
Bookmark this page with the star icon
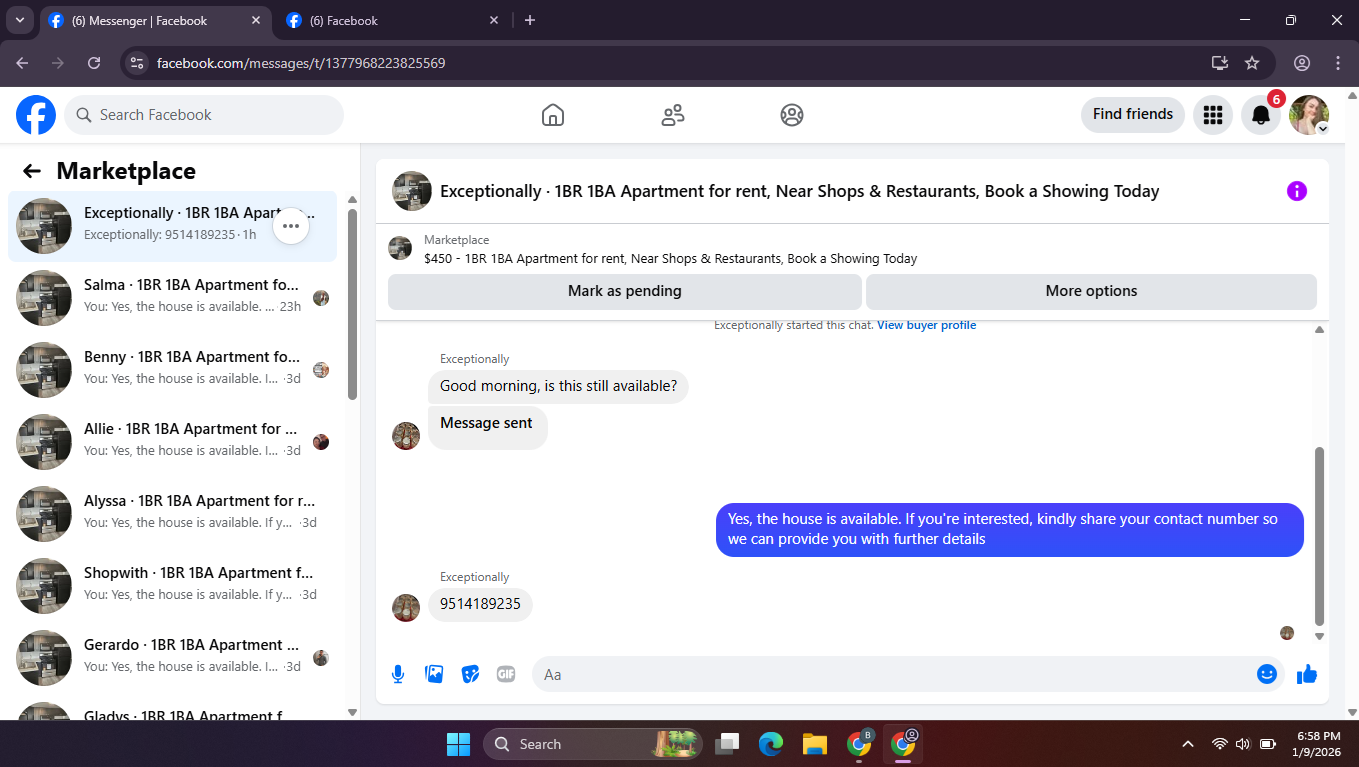[1252, 63]
